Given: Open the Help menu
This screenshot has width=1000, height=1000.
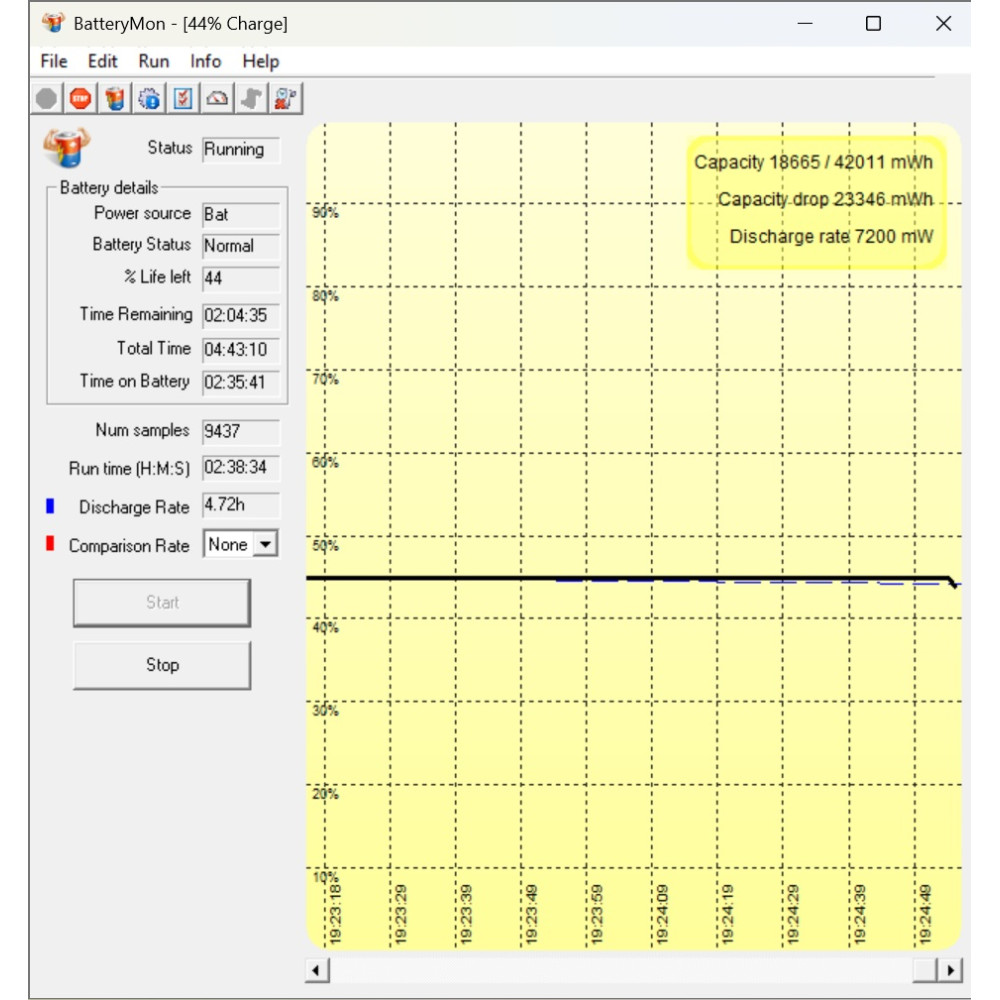Looking at the screenshot, I should pos(260,61).
